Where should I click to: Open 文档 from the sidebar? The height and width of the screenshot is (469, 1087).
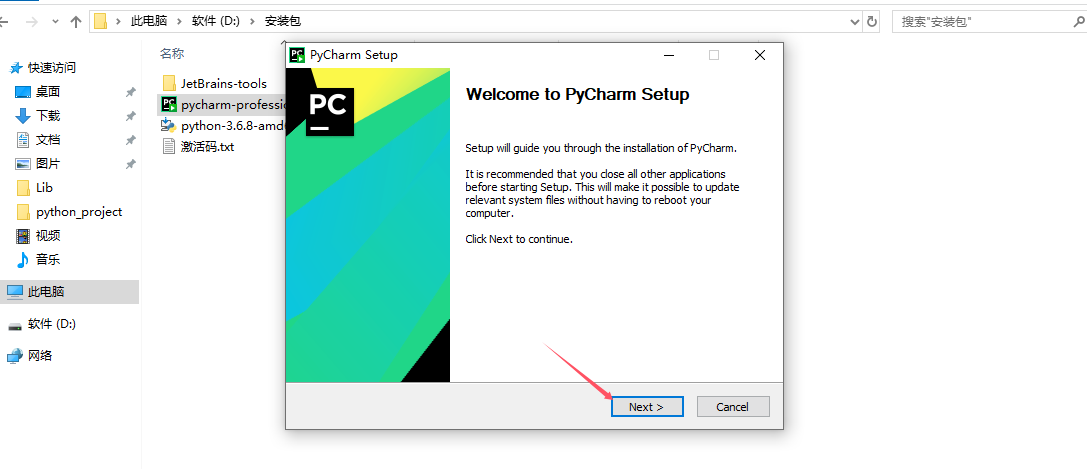pyautogui.click(x=48, y=140)
